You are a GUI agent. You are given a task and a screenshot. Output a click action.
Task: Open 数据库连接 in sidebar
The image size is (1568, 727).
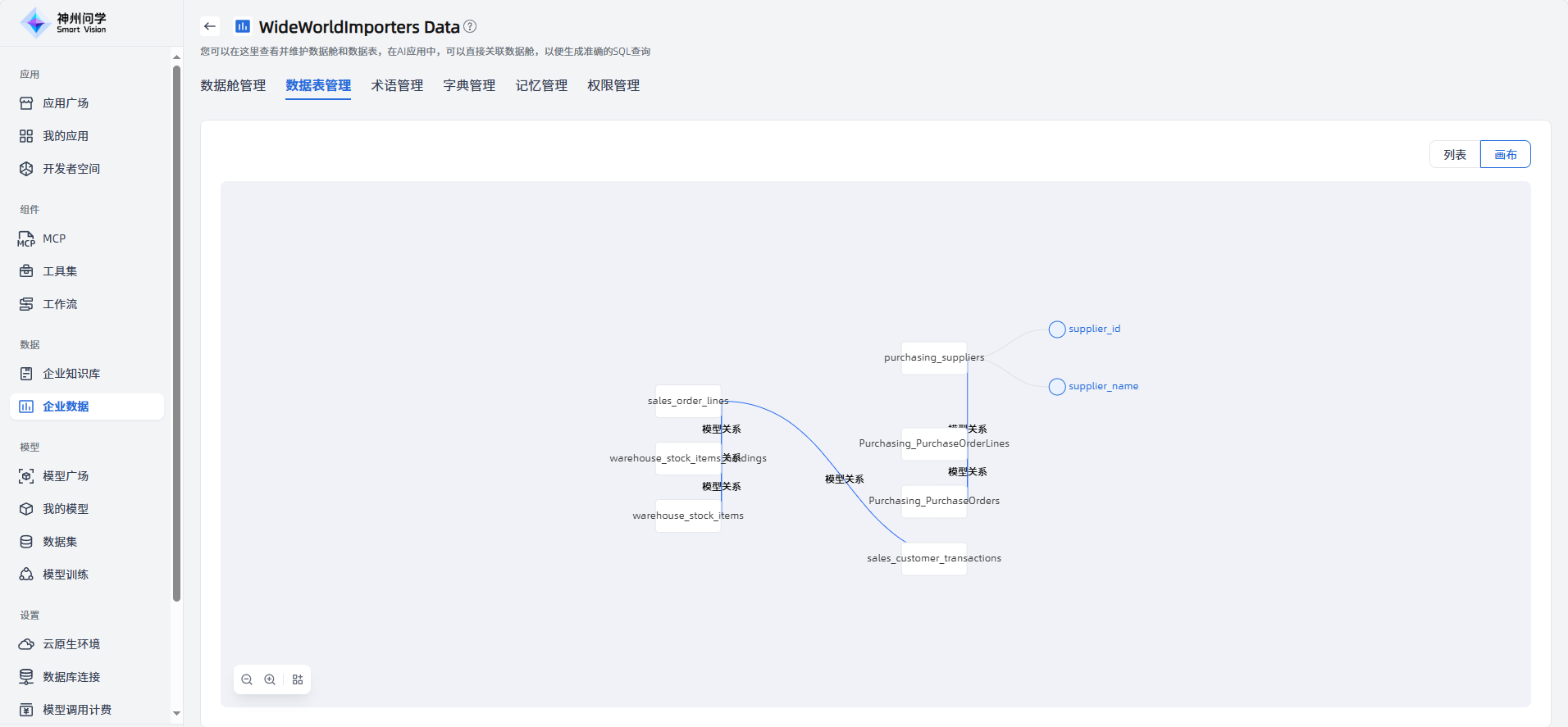(71, 677)
